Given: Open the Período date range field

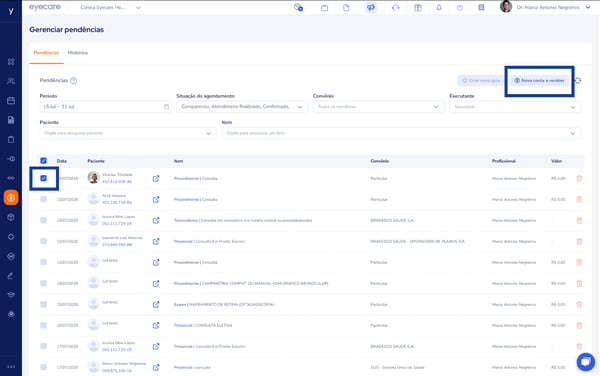Looking at the screenshot, I should point(105,107).
